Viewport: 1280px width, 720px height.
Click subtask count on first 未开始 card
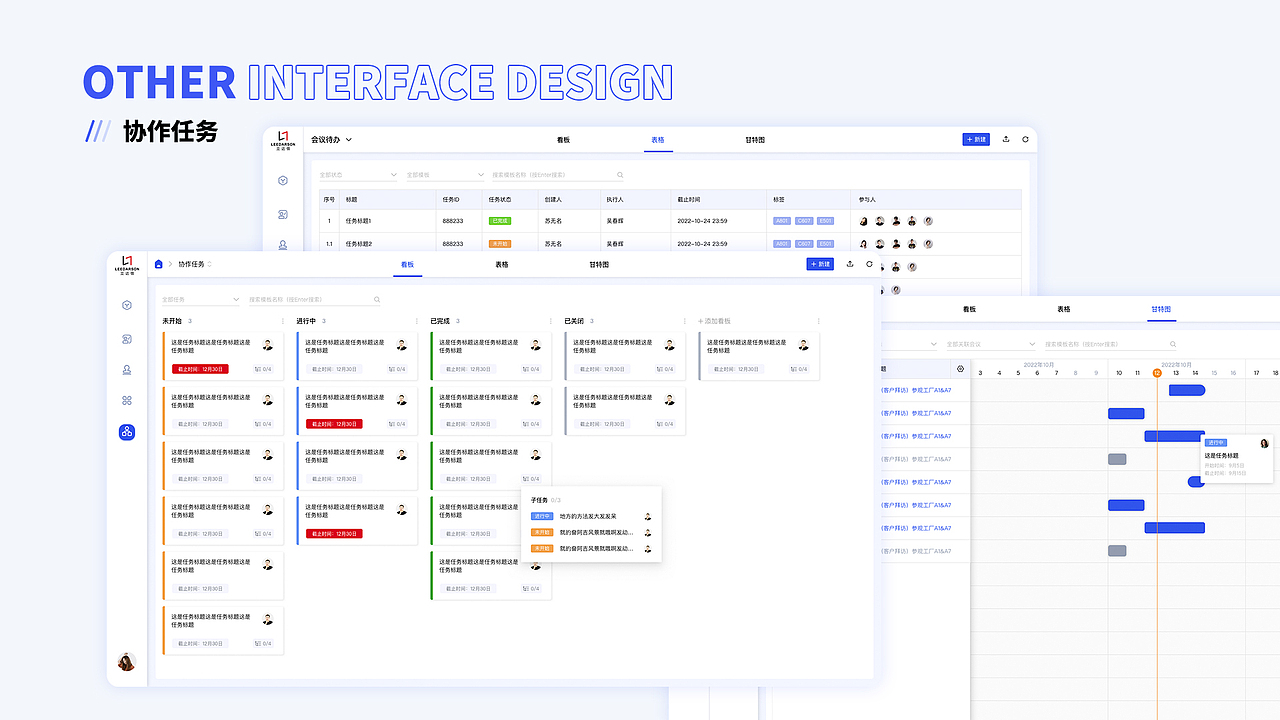[263, 369]
